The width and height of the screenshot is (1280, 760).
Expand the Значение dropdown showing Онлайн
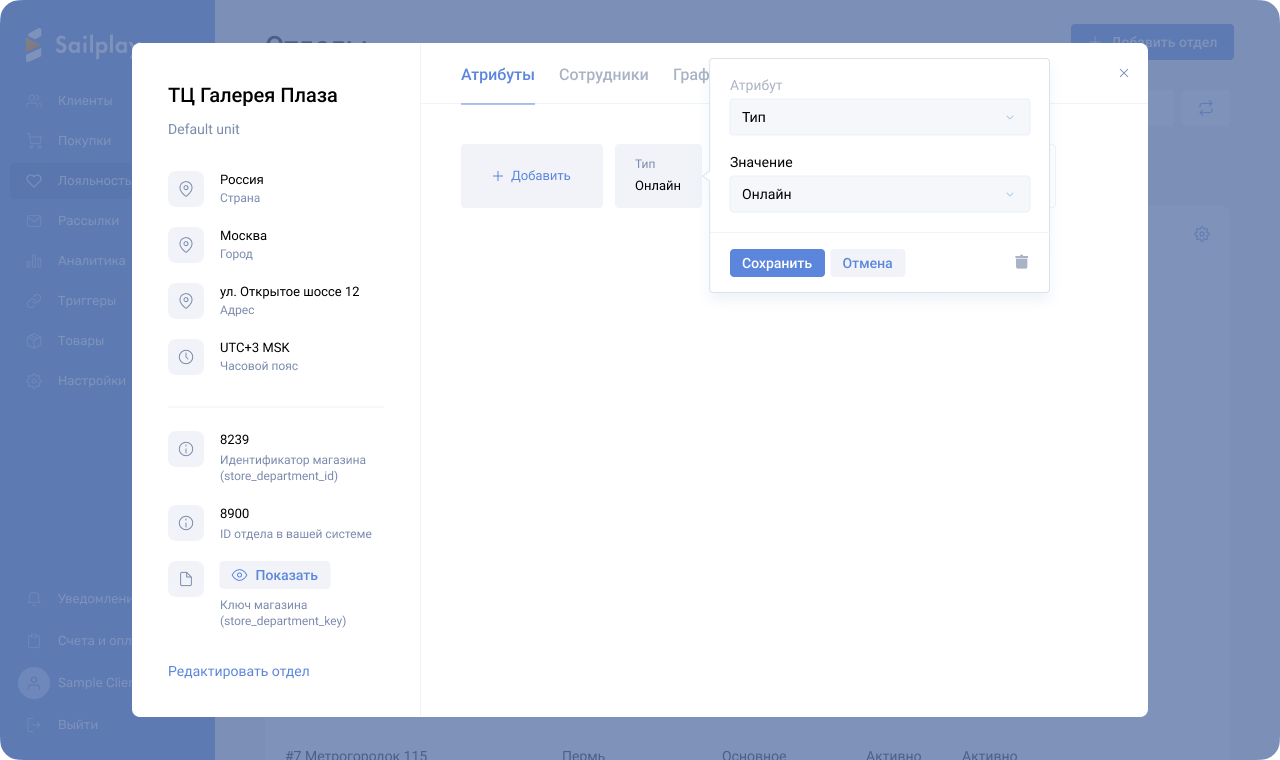click(879, 194)
